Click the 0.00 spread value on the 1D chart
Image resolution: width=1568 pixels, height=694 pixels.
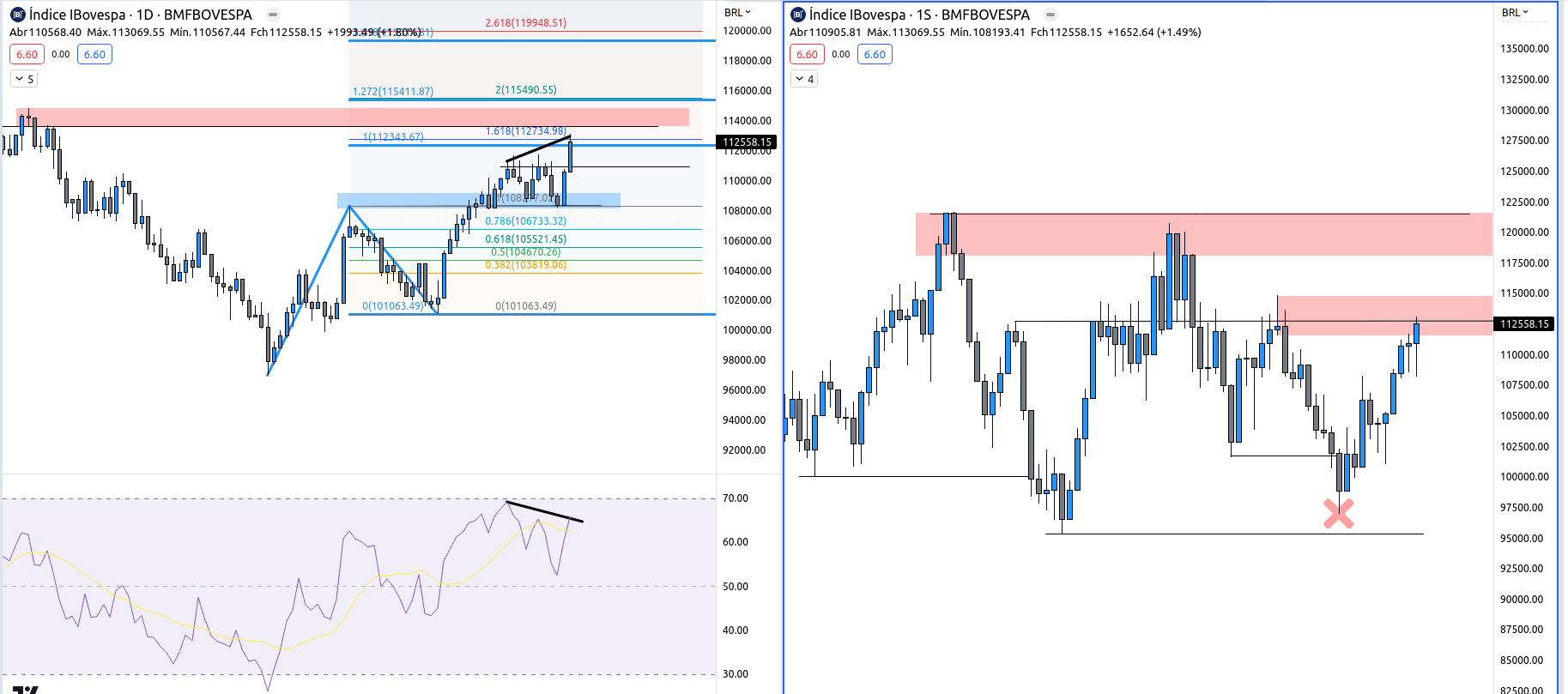(61, 54)
